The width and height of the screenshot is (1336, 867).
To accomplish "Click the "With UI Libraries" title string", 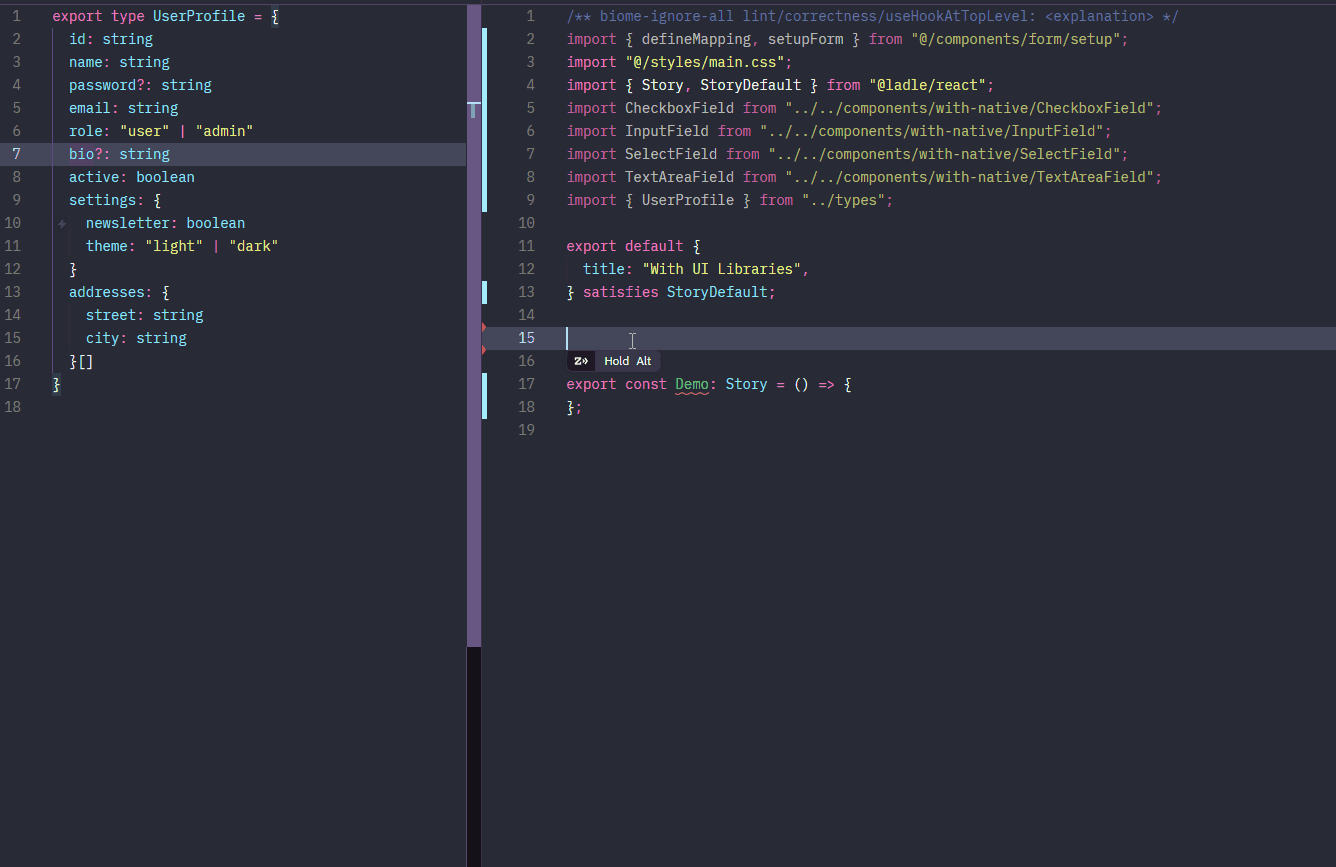I will point(723,269).
